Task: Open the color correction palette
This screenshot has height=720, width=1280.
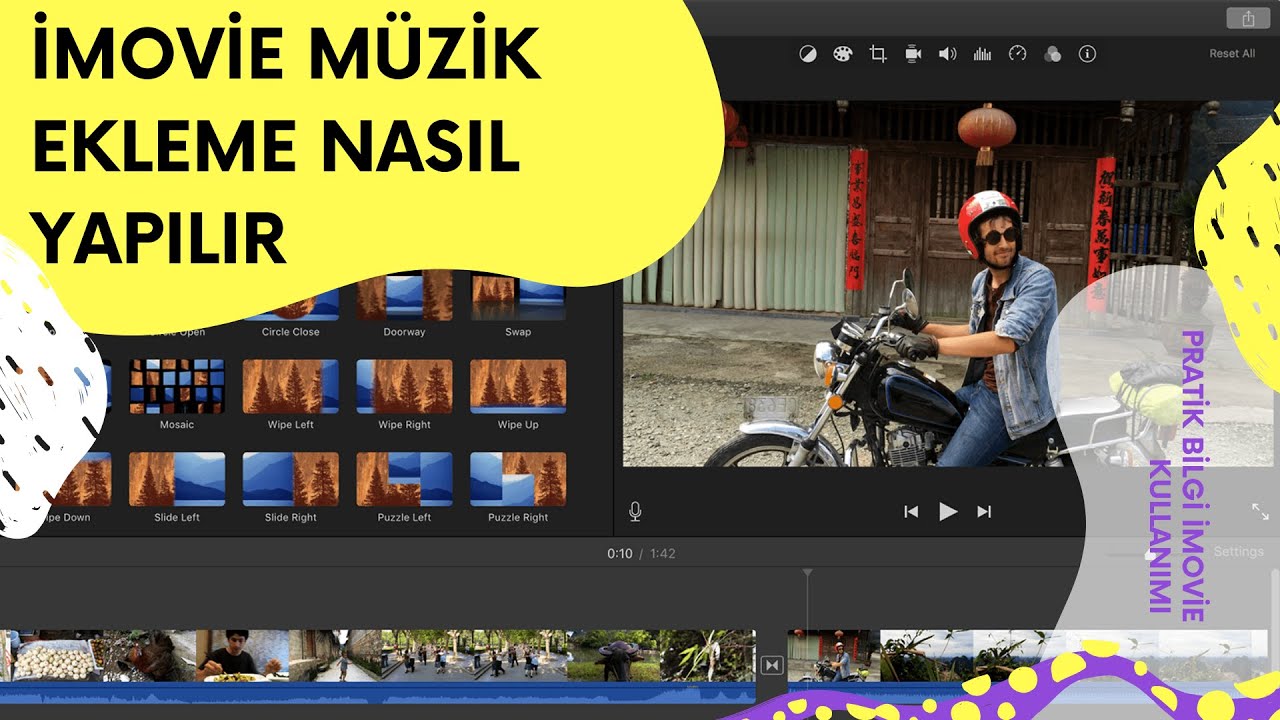Action: [x=843, y=54]
